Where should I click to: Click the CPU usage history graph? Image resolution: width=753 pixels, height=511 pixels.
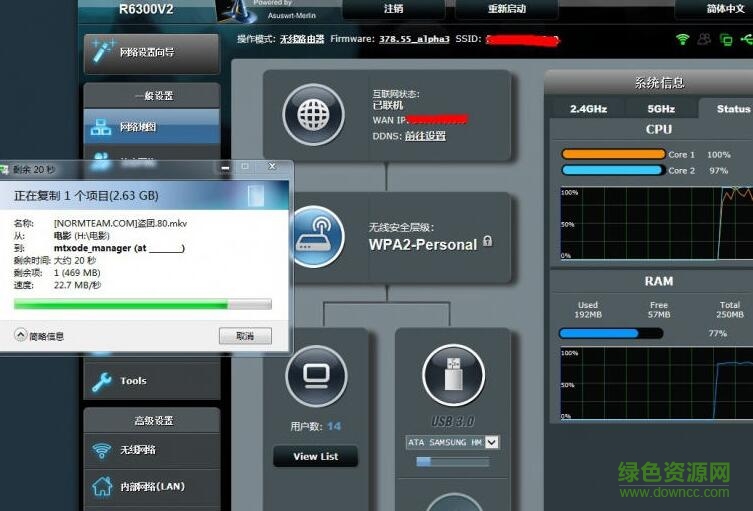click(x=656, y=223)
